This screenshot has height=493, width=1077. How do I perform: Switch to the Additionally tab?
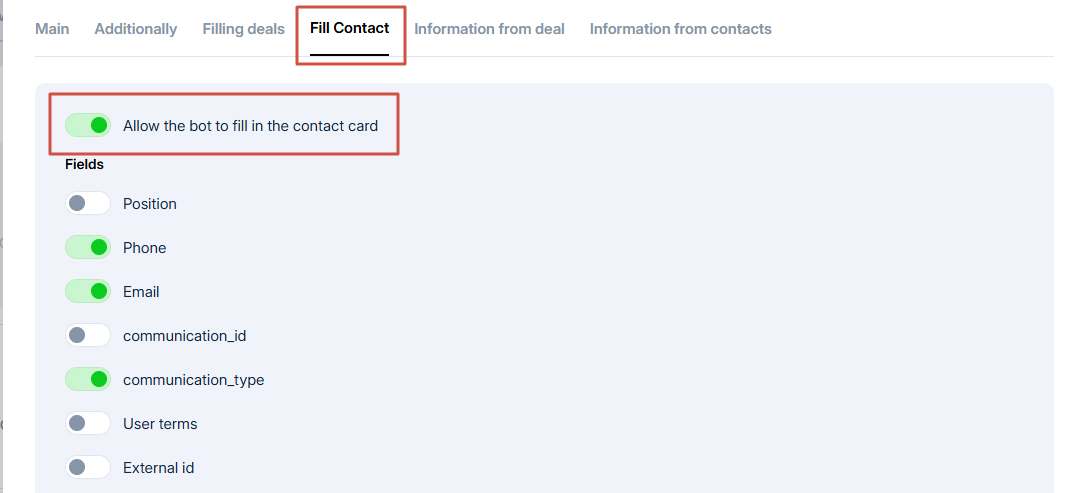(x=136, y=29)
